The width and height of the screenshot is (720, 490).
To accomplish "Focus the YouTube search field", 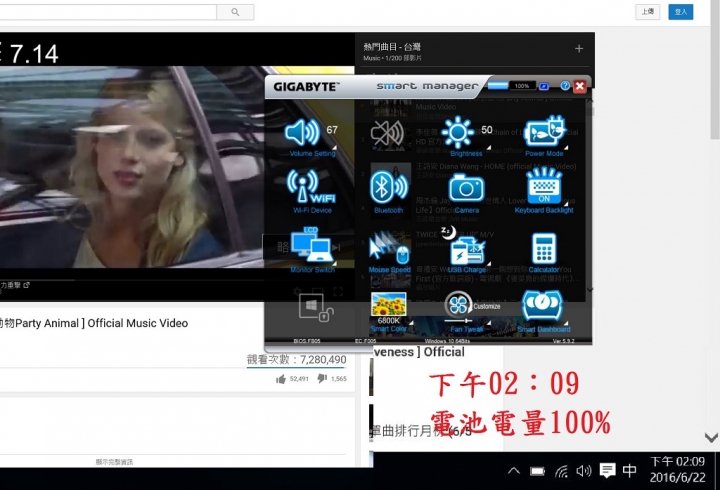I will tap(108, 12).
